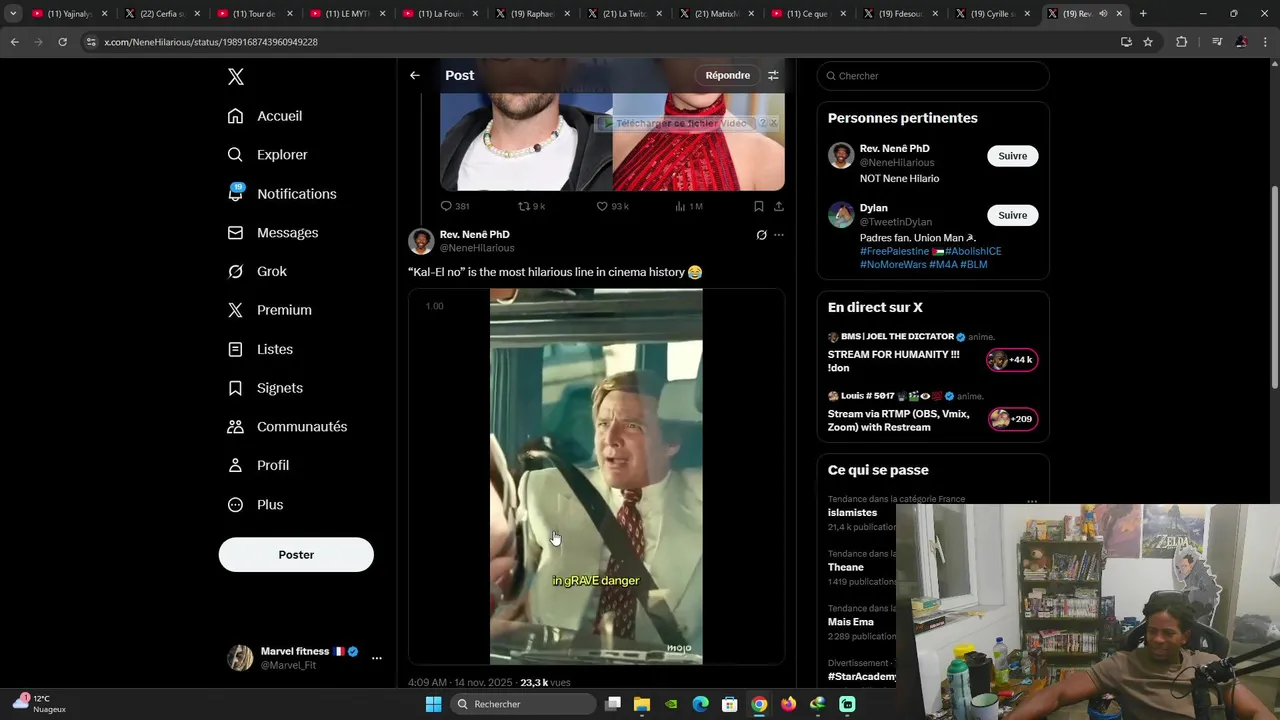1280x720 pixels.
Task: Open Grok in the sidebar
Action: (x=257, y=272)
